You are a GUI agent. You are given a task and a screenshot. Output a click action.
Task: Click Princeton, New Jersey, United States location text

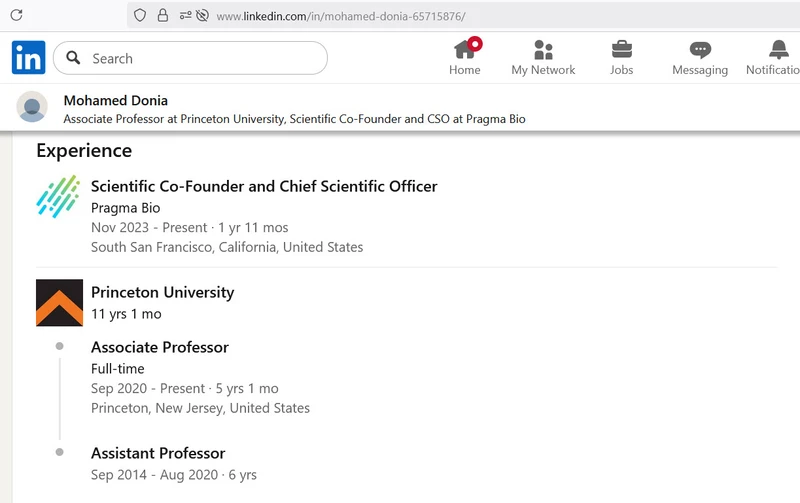[x=201, y=408]
